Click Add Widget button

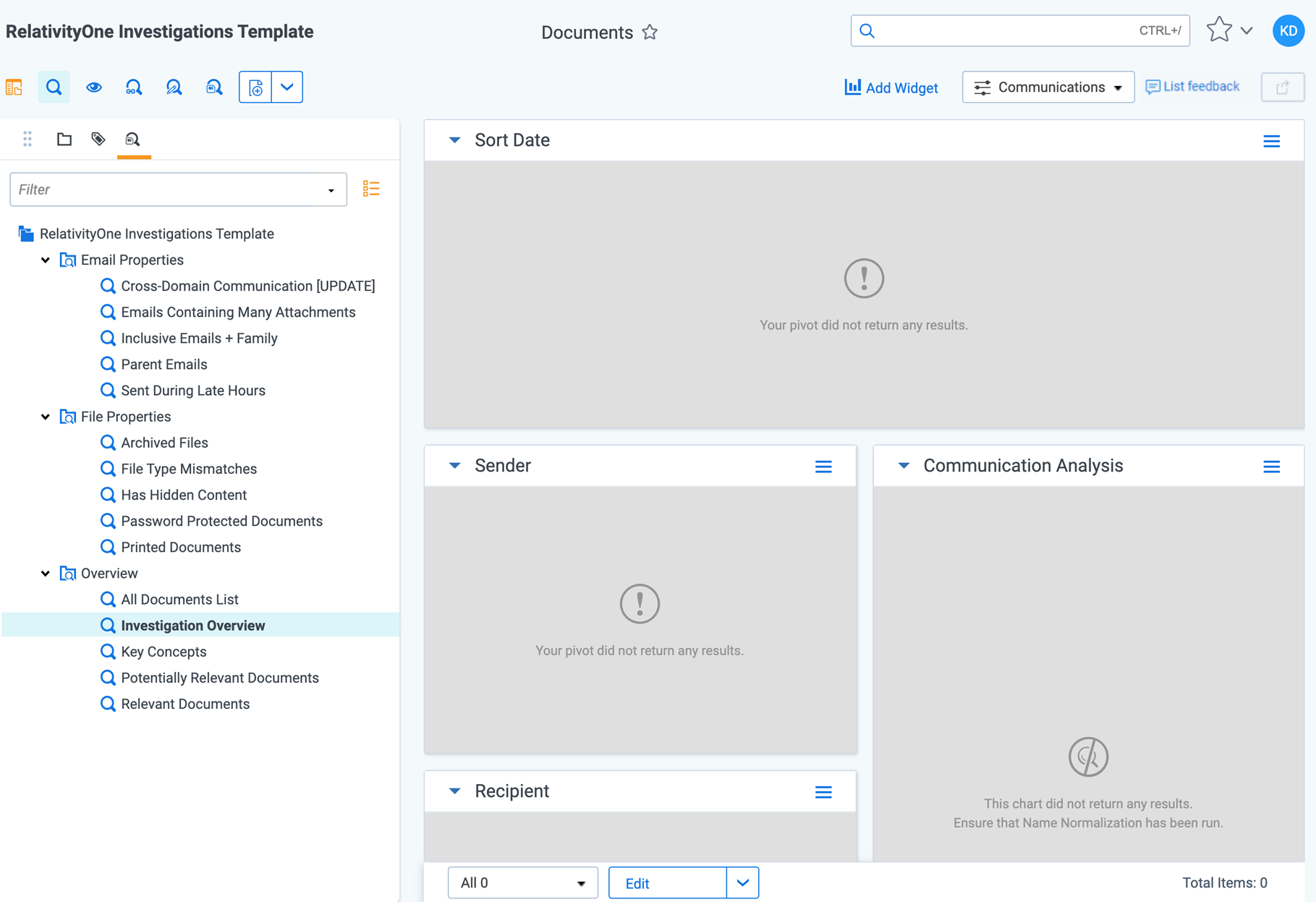(891, 88)
